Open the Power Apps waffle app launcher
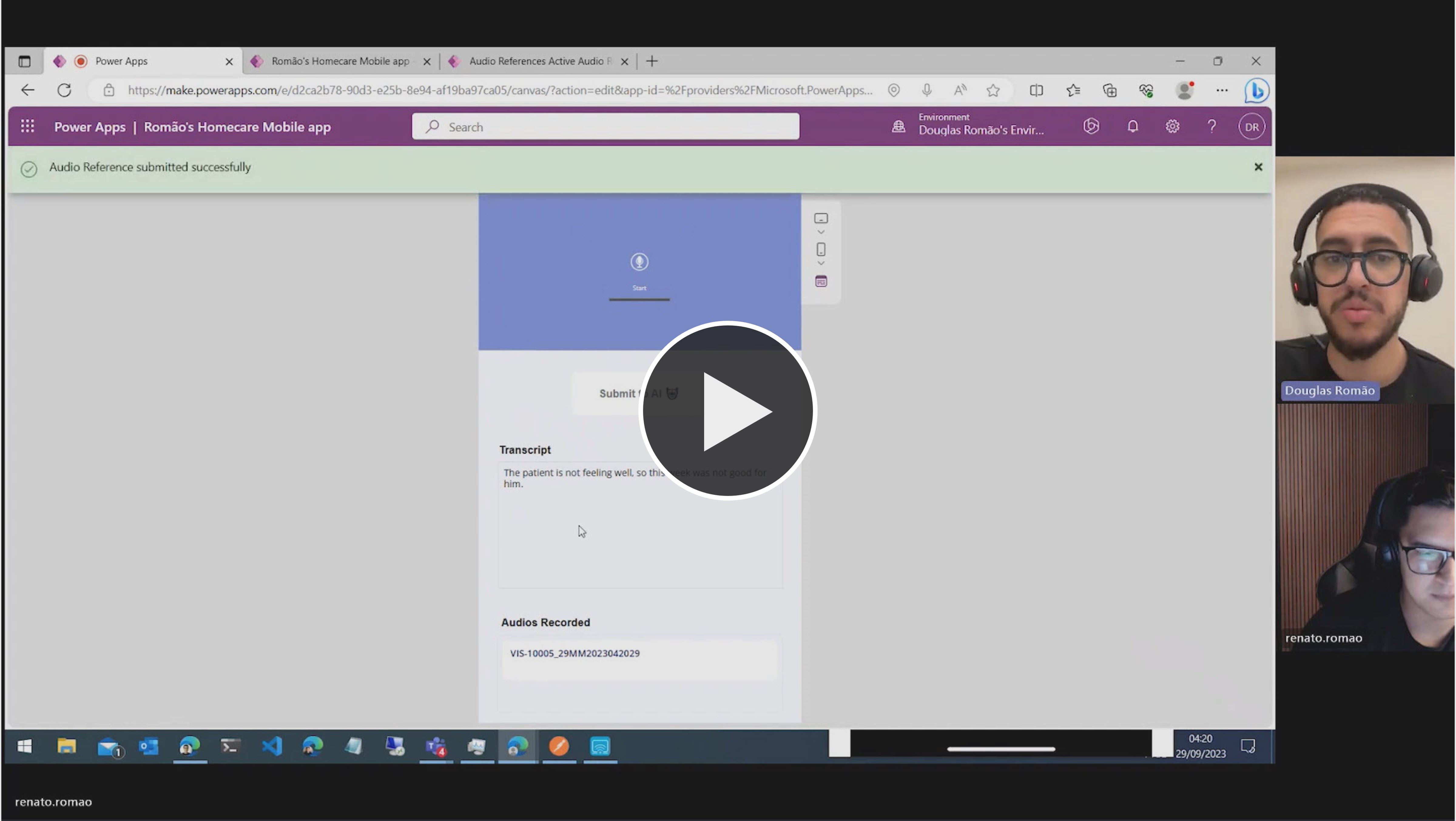The image size is (1456, 821). pyautogui.click(x=27, y=126)
